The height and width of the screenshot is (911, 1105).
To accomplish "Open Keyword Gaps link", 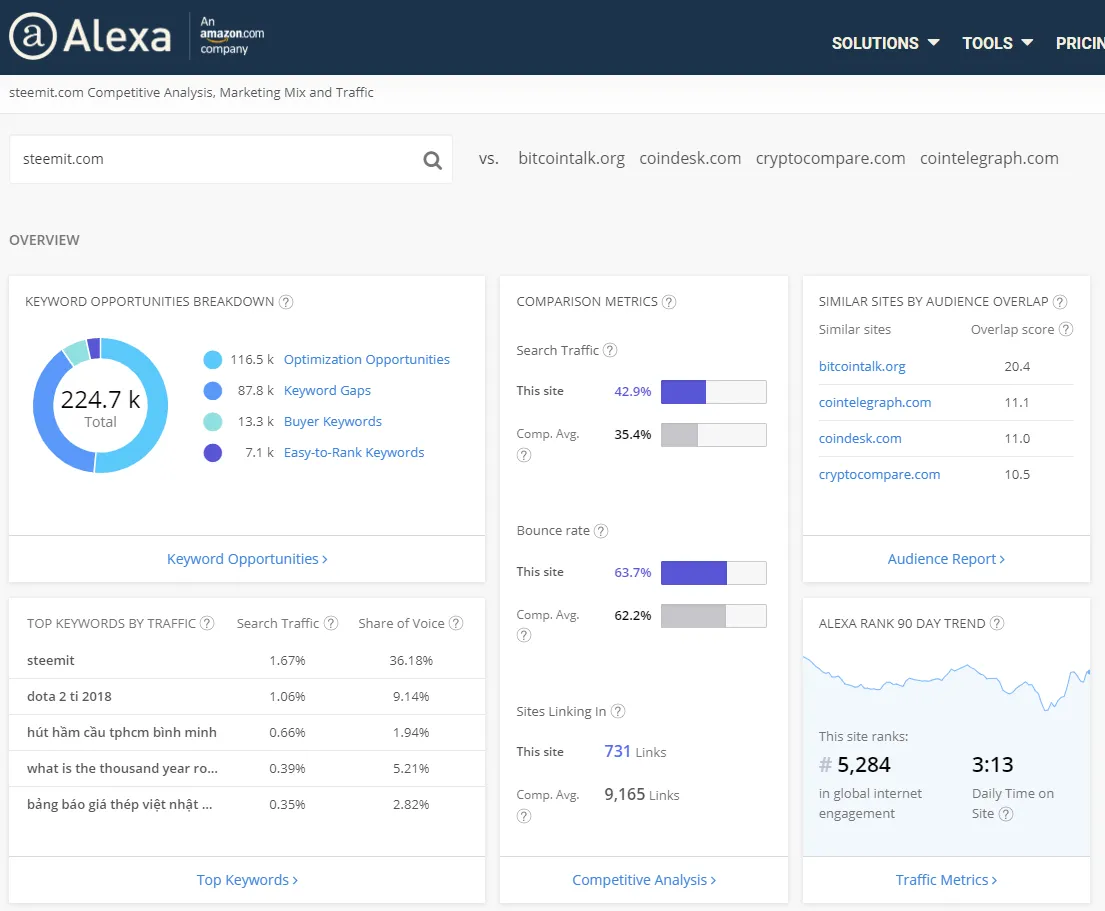I will pyautogui.click(x=327, y=390).
